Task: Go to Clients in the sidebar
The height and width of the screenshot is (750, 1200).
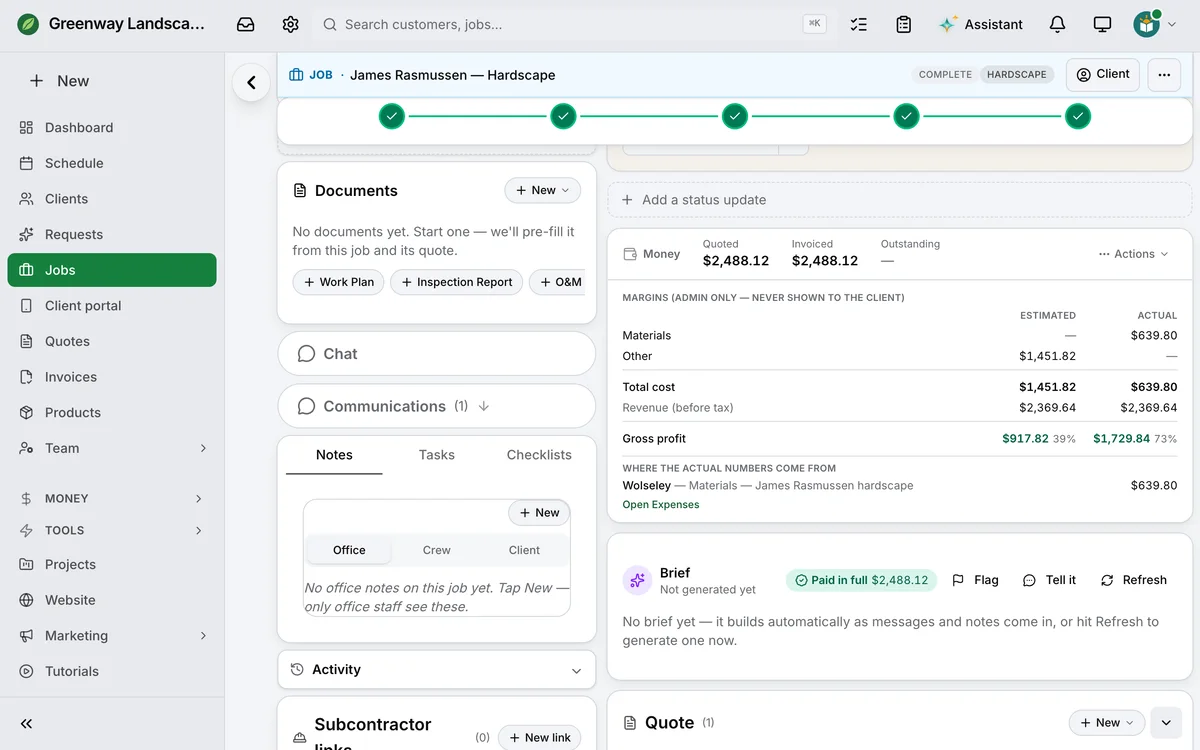Action: click(x=112, y=199)
